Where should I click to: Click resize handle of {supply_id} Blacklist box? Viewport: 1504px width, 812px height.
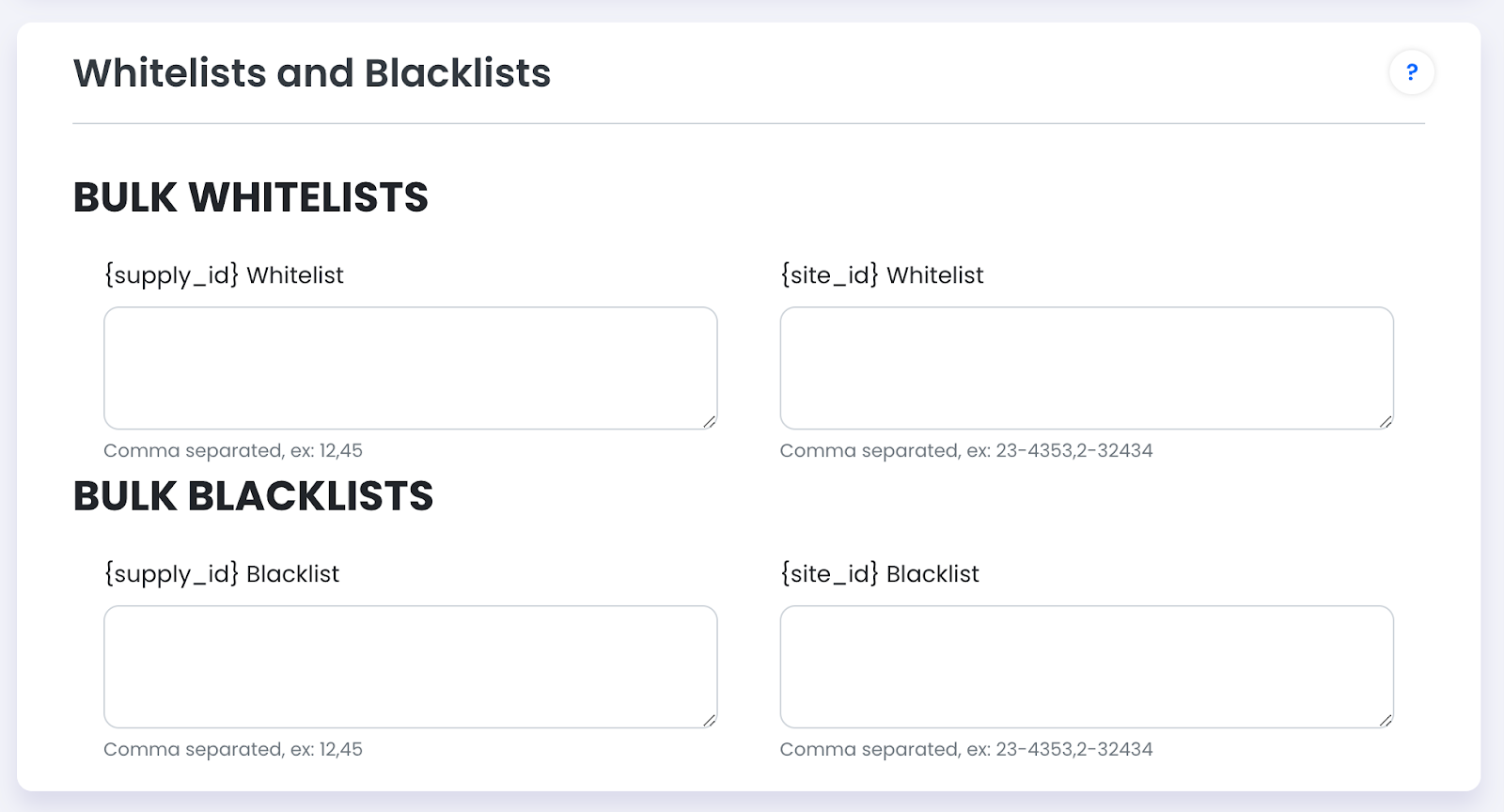tap(710, 721)
